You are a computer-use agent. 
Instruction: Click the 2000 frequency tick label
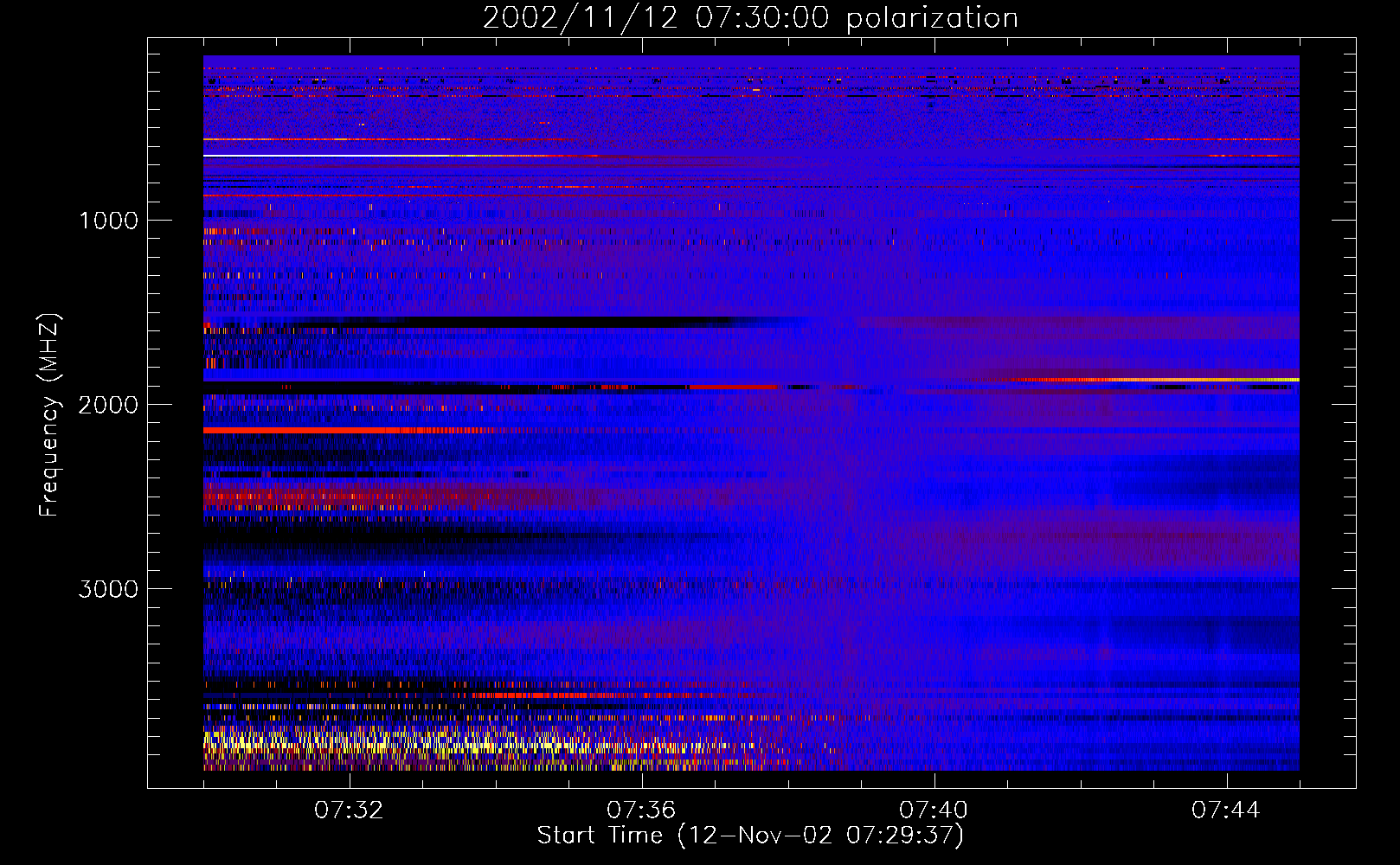(108, 404)
